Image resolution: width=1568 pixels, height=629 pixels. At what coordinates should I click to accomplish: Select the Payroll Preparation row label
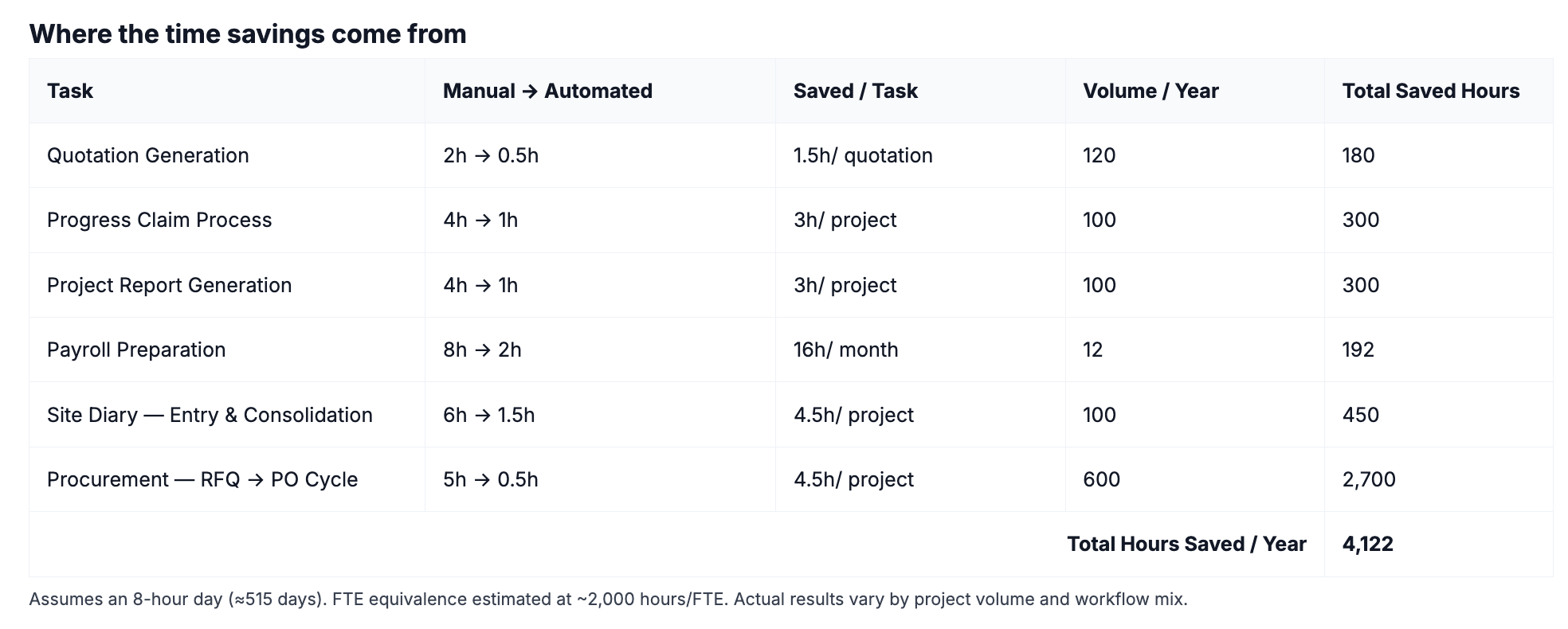click(136, 350)
